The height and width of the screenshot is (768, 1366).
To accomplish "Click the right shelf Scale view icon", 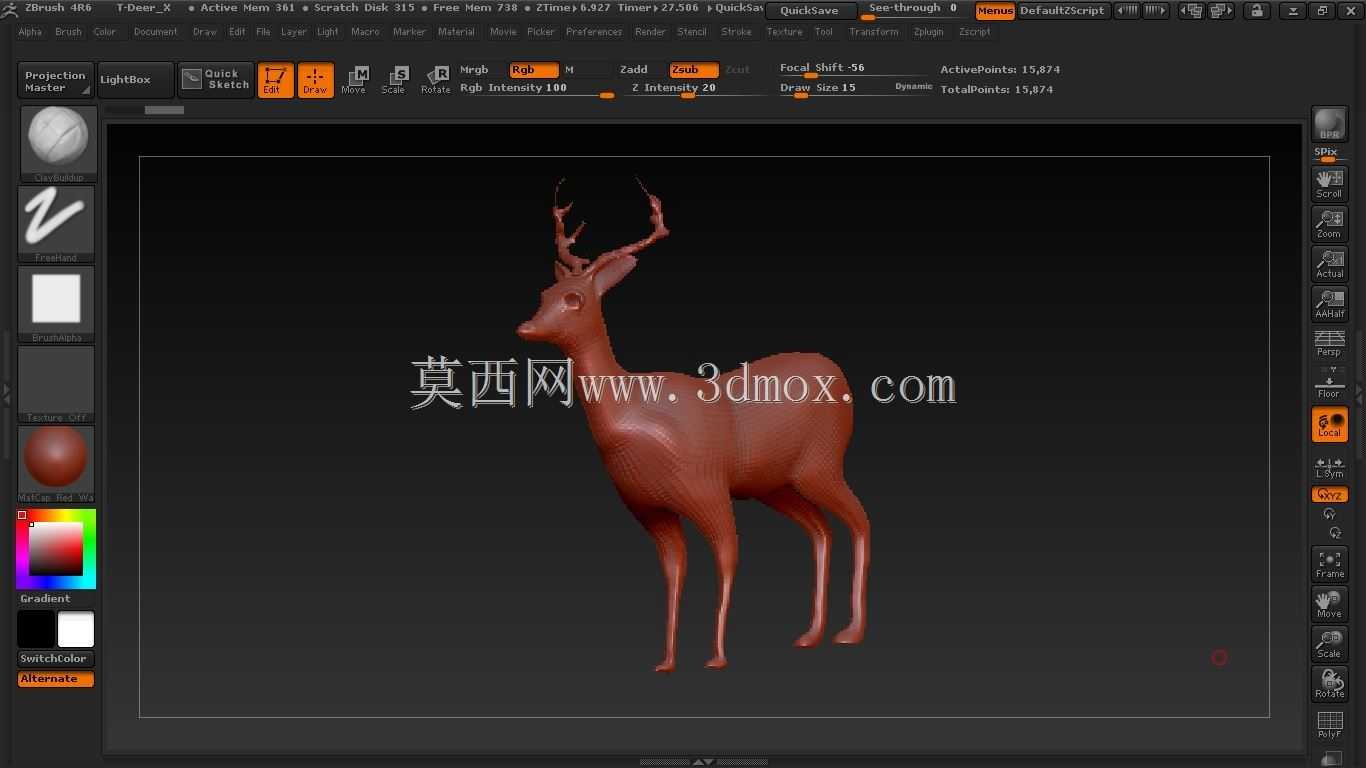I will tap(1329, 644).
